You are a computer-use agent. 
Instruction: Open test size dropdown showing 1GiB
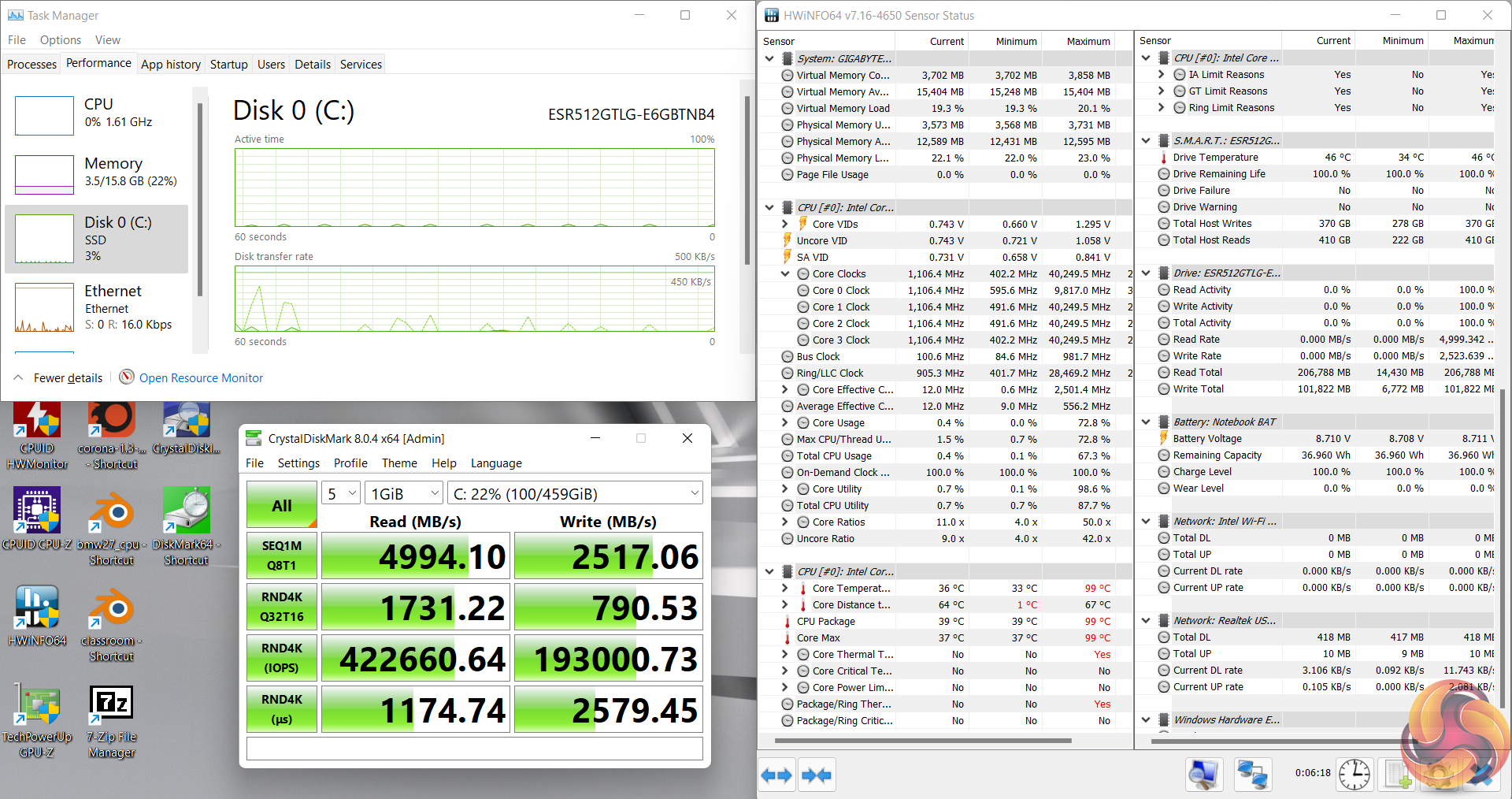coord(405,493)
